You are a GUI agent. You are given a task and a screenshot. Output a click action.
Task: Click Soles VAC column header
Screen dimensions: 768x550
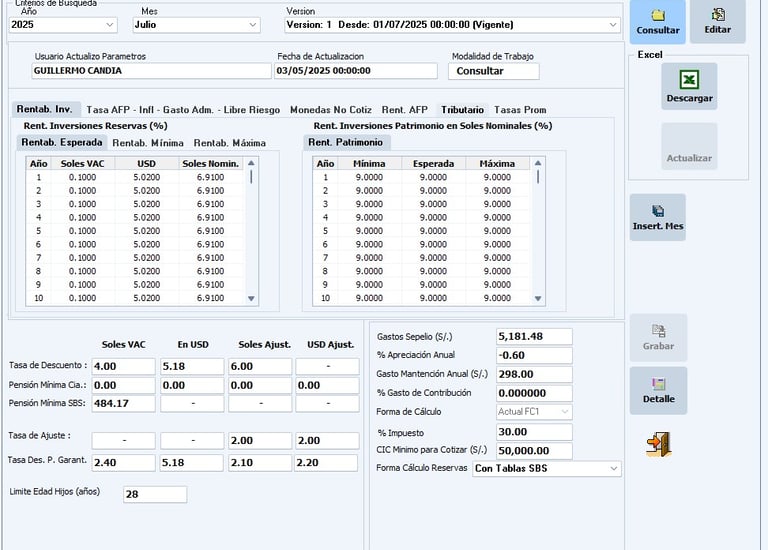[82, 164]
